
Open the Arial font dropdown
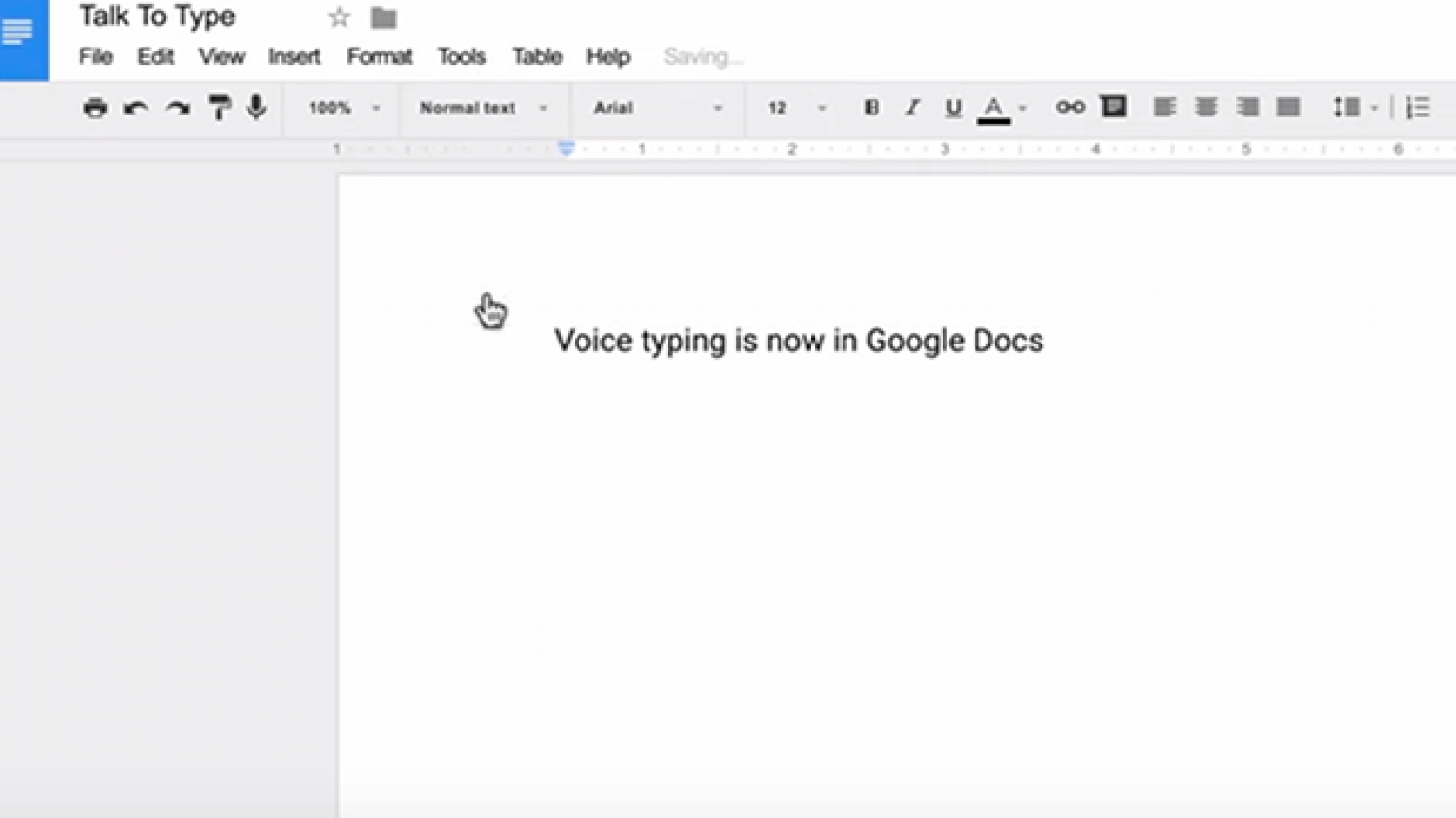(x=658, y=108)
